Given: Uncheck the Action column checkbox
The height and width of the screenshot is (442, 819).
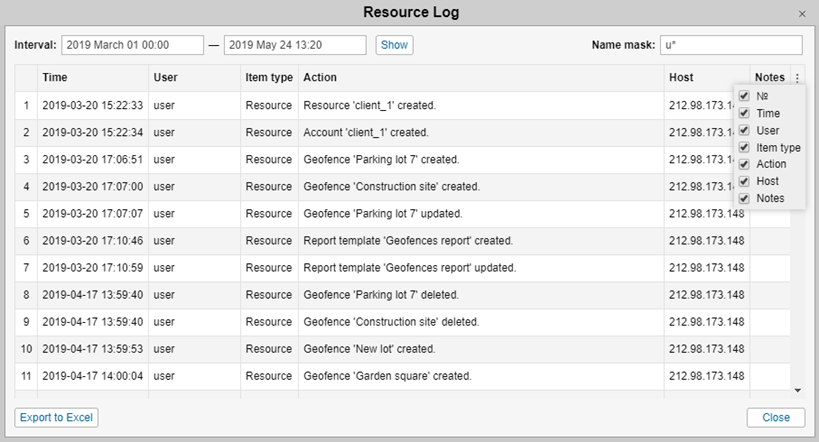Looking at the screenshot, I should pyautogui.click(x=744, y=164).
